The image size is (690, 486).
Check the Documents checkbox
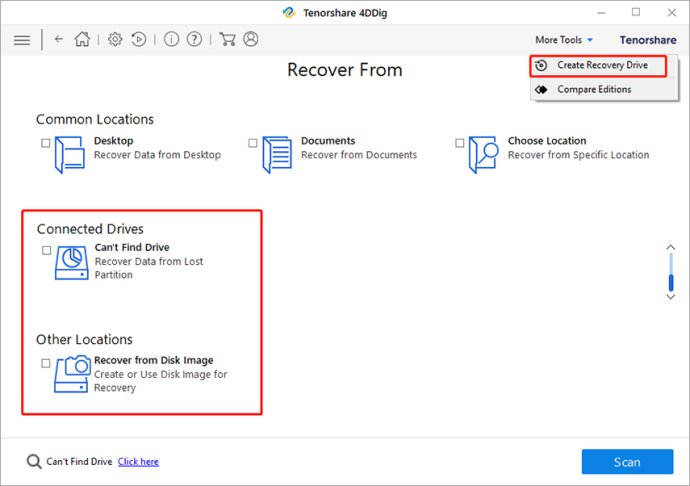tap(253, 143)
